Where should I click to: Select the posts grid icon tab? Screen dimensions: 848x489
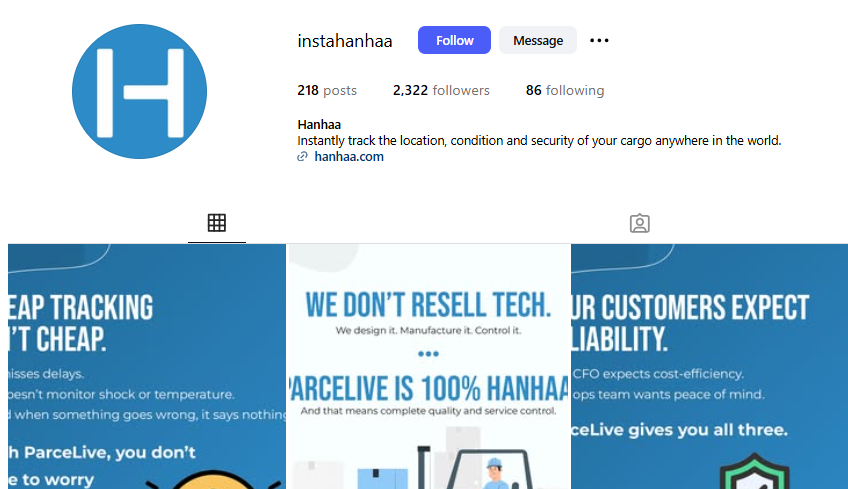(x=217, y=223)
